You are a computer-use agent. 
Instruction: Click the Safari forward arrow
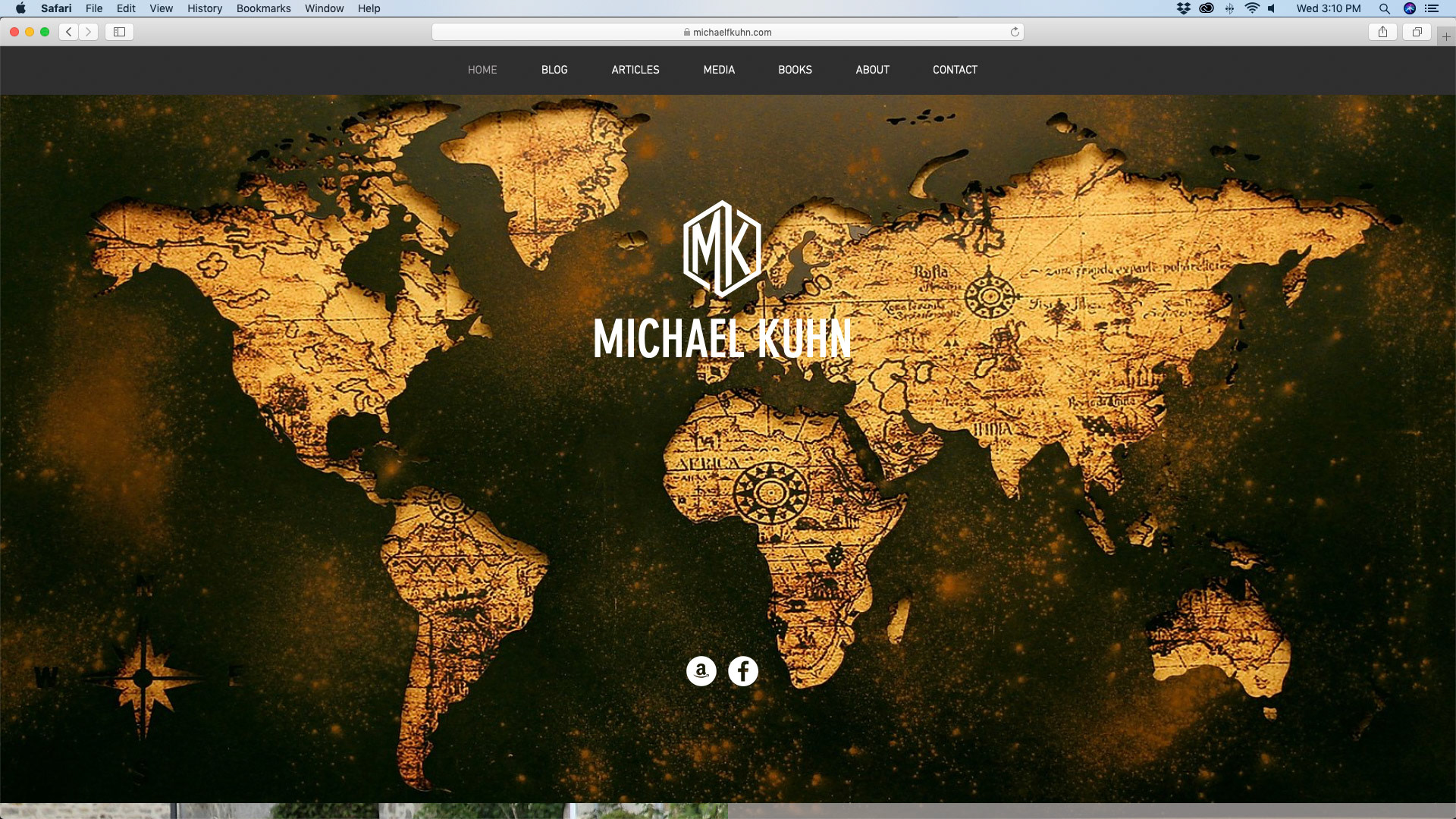click(89, 32)
